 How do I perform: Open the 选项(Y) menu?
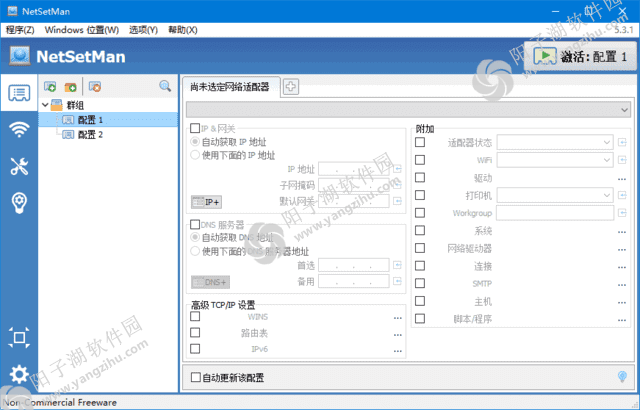click(x=143, y=30)
